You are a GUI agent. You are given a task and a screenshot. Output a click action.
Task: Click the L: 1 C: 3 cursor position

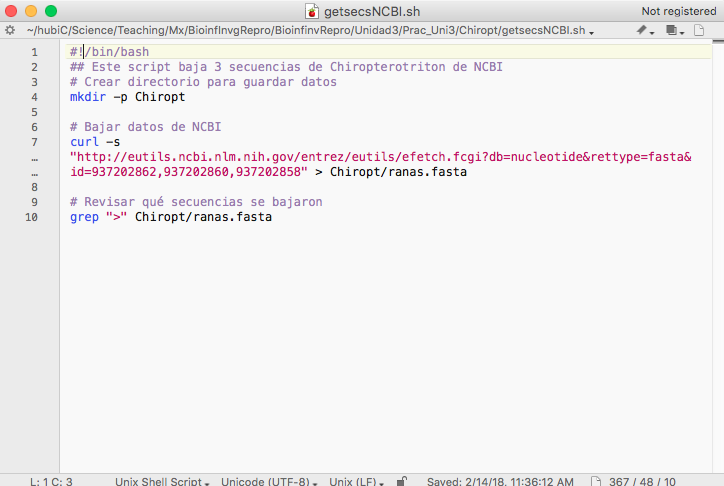[x=51, y=481]
